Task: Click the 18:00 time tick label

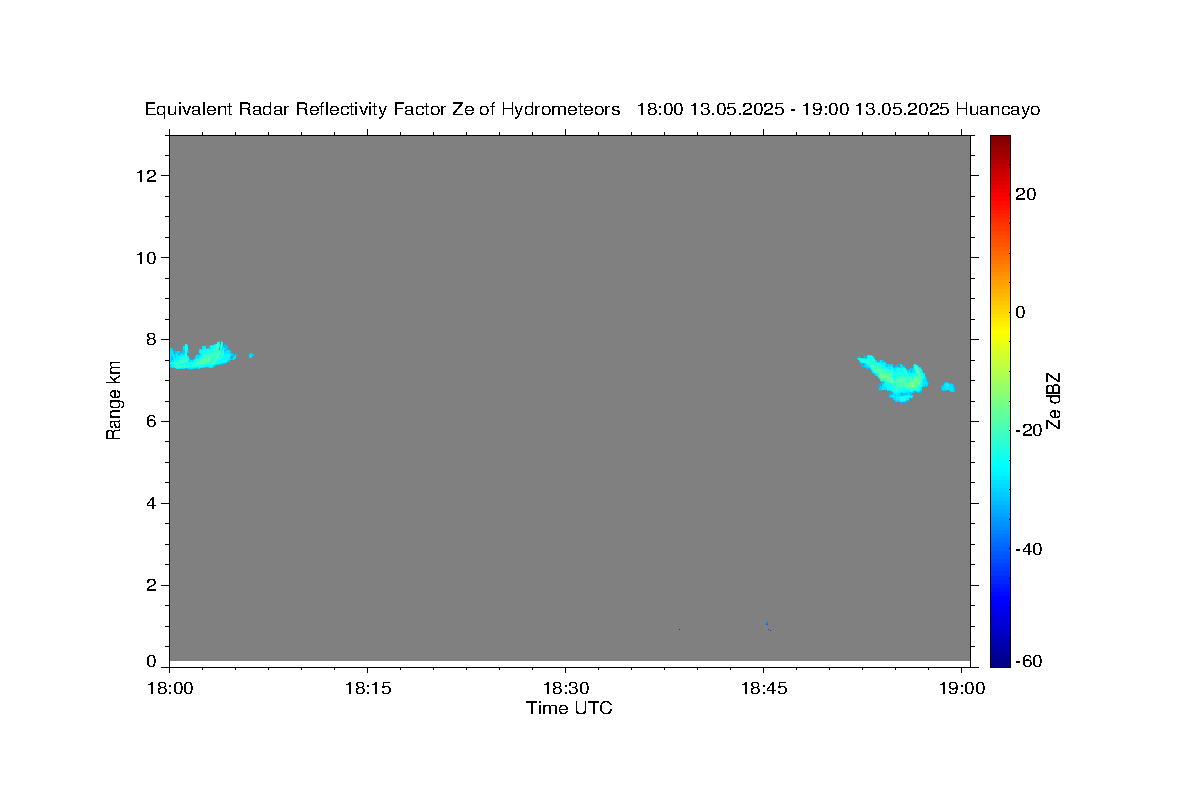Action: pos(169,688)
